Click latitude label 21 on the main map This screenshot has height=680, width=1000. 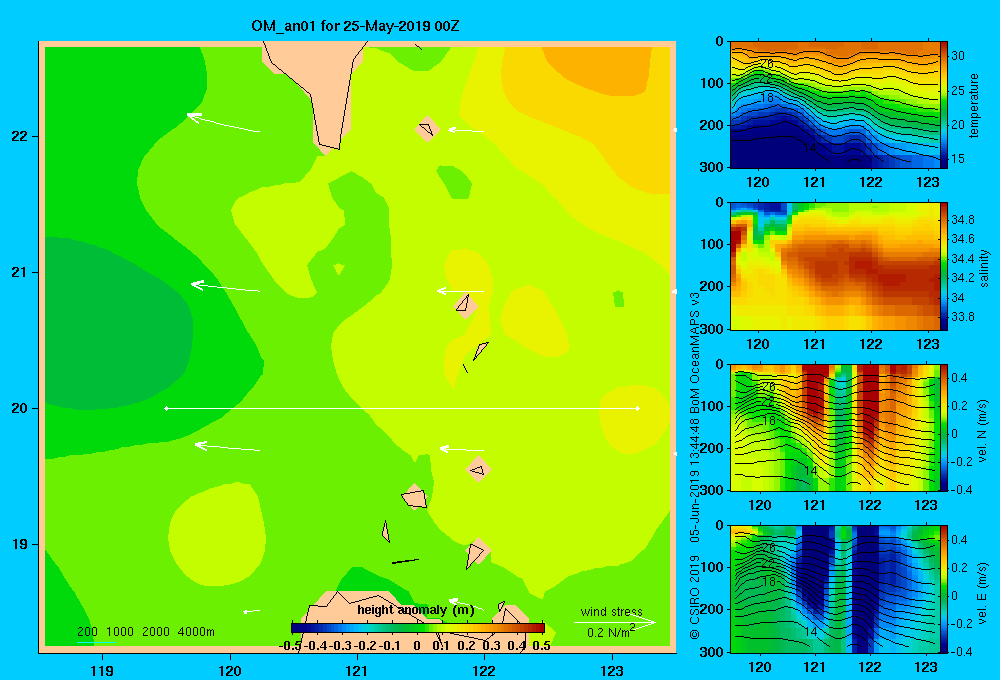[19, 272]
